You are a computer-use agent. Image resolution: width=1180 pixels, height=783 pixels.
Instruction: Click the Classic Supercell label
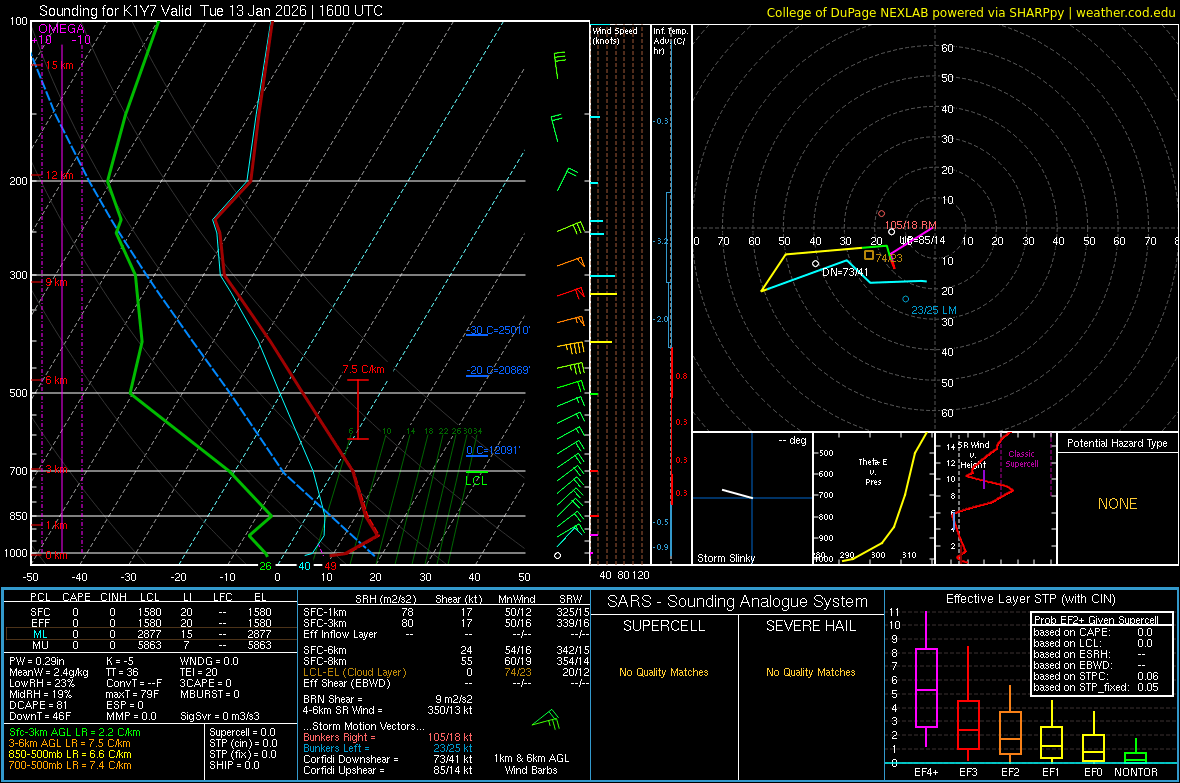pyautogui.click(x=1022, y=459)
